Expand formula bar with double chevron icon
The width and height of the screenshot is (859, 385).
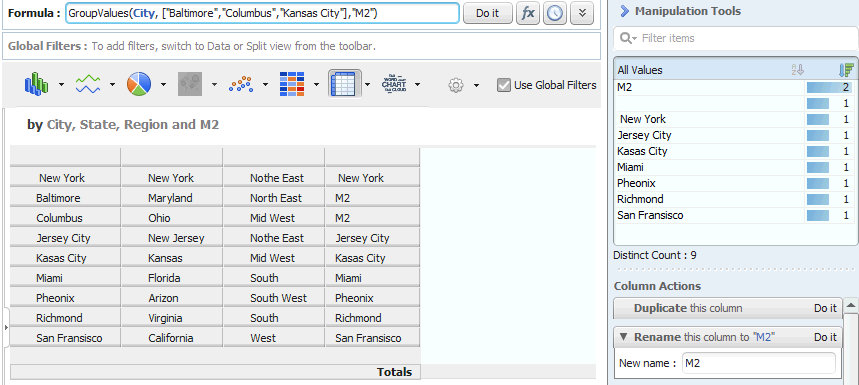click(x=582, y=13)
